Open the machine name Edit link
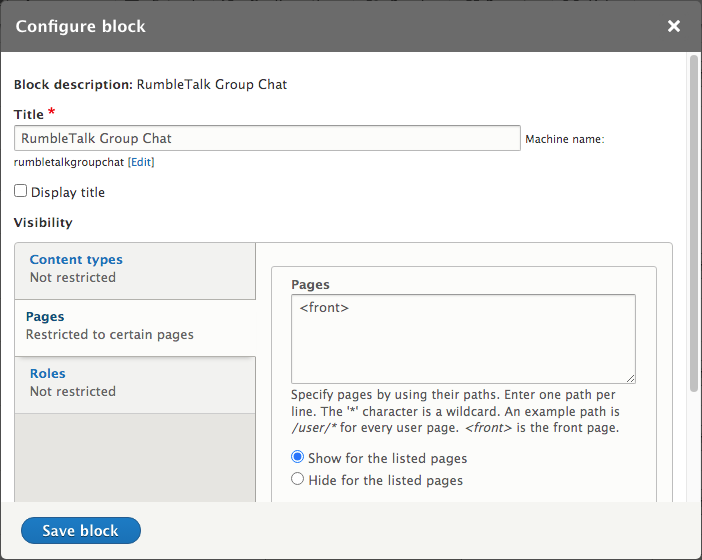The height and width of the screenshot is (560, 702). (x=141, y=162)
